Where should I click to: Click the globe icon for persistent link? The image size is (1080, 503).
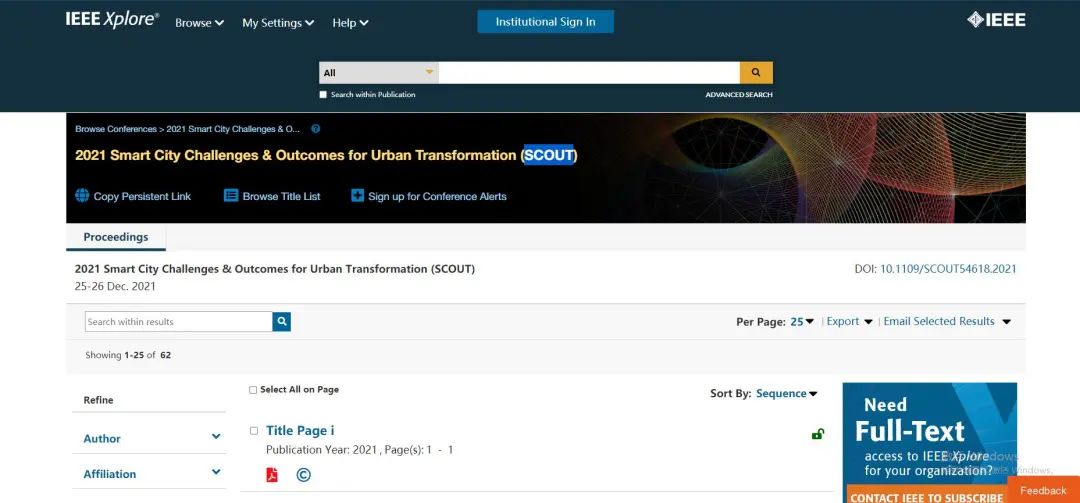(x=82, y=196)
